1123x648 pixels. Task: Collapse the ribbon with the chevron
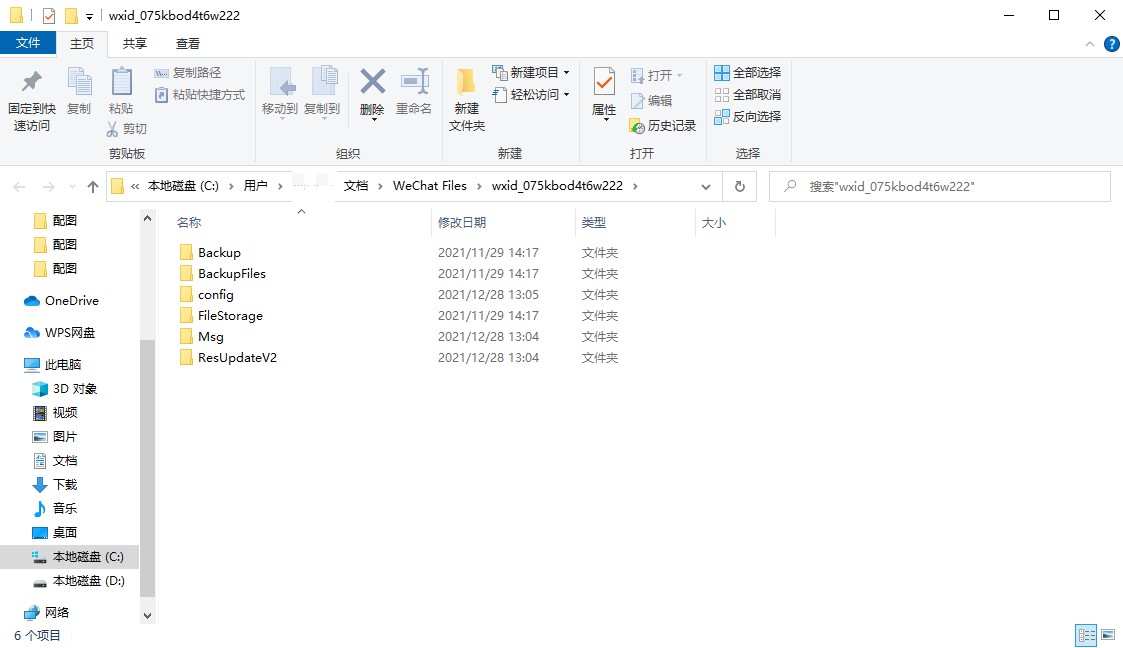click(x=1091, y=44)
